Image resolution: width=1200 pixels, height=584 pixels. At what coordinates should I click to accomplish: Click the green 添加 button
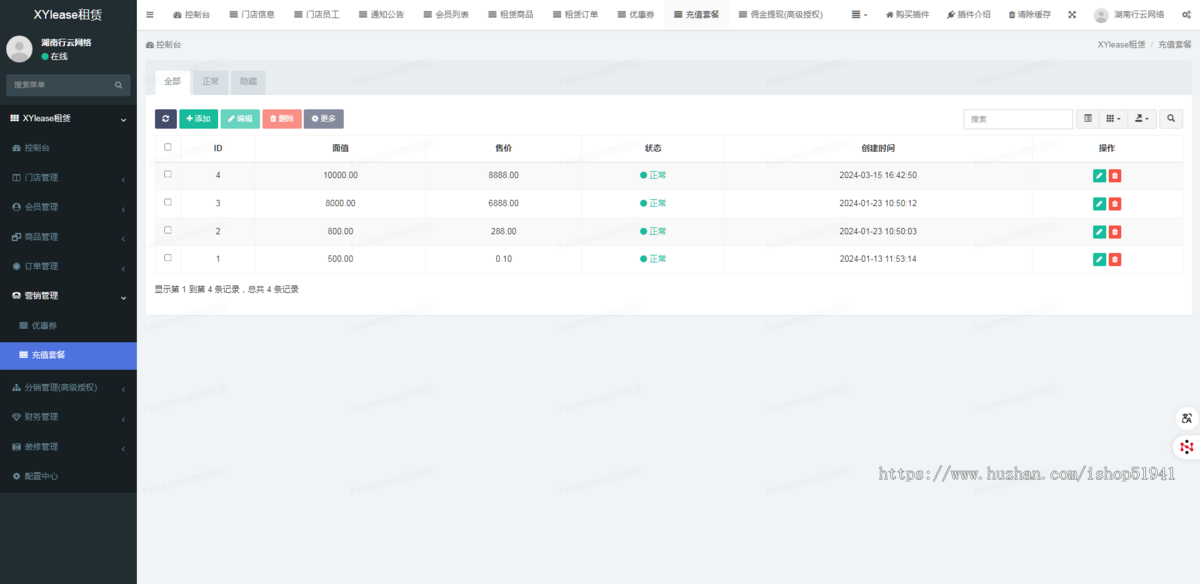pos(198,119)
